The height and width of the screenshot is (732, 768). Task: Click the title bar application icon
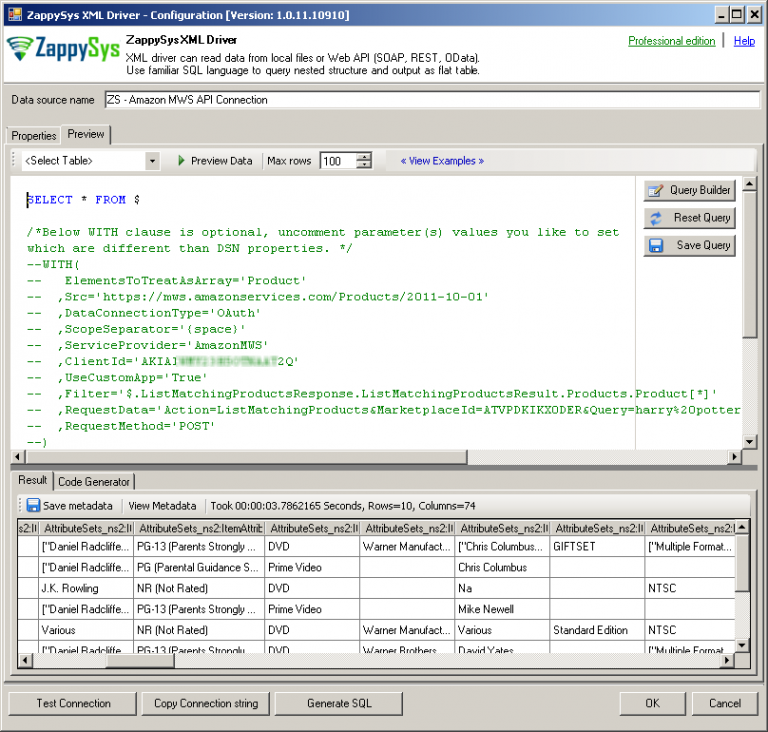(15, 14)
